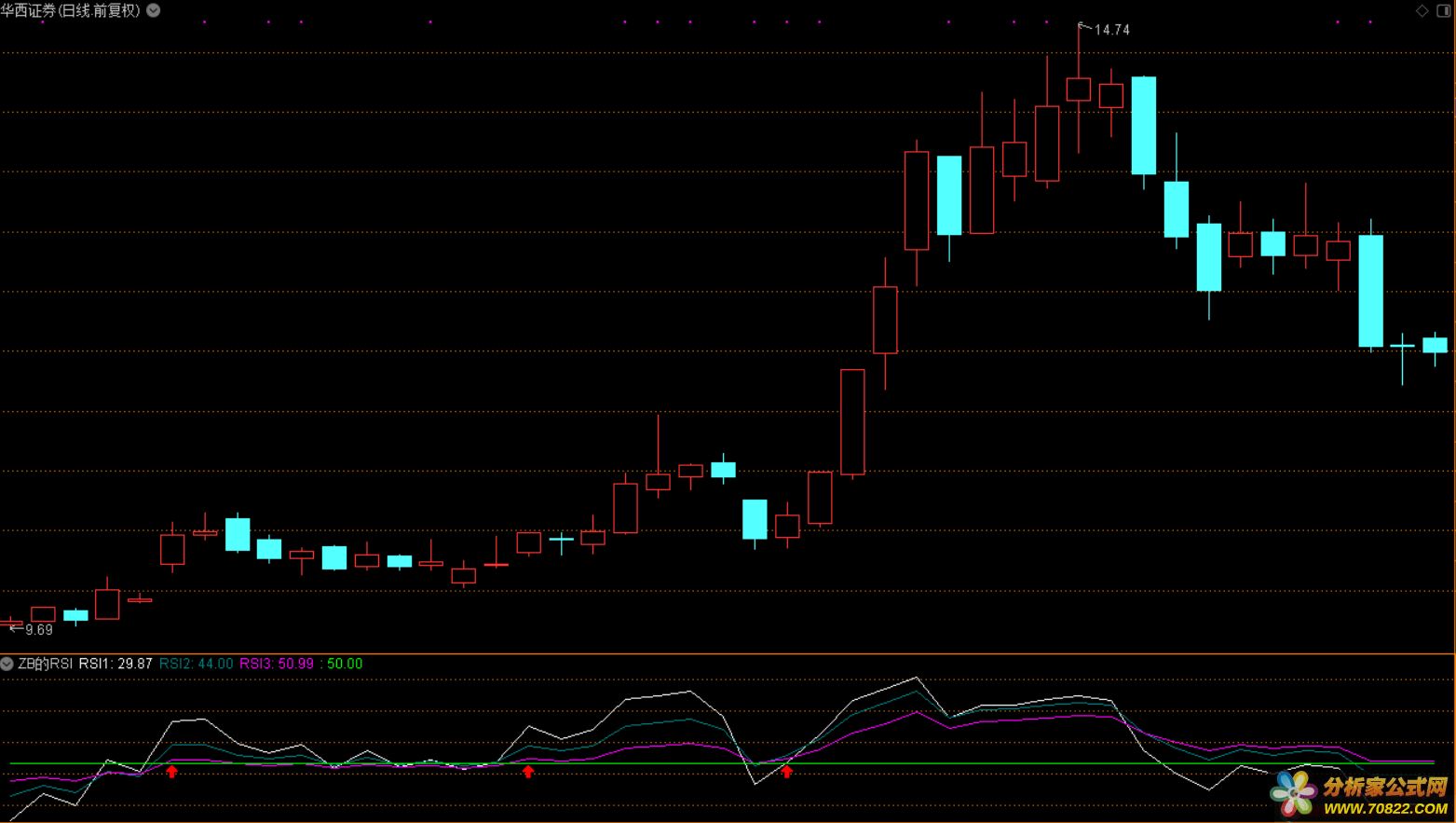This screenshot has height=823, width=1456.
Task: Select the ZB的RSI indicator name
Action: pyautogui.click(x=46, y=664)
